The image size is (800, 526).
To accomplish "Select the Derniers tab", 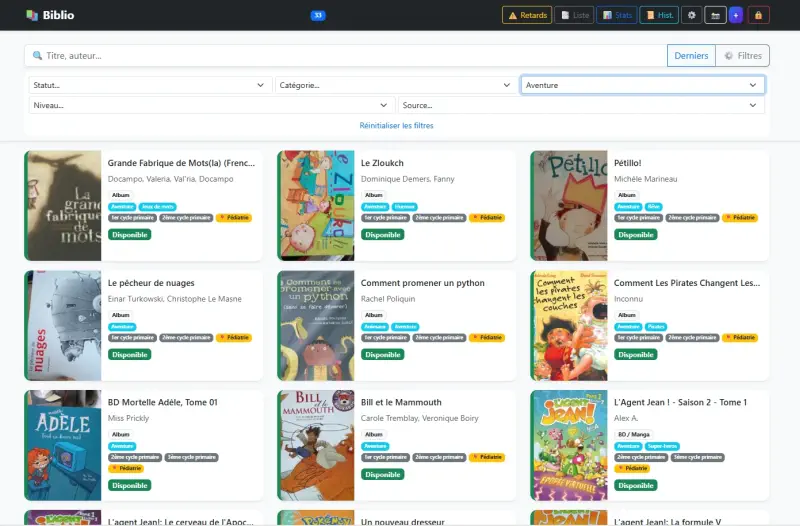I will [x=691, y=56].
